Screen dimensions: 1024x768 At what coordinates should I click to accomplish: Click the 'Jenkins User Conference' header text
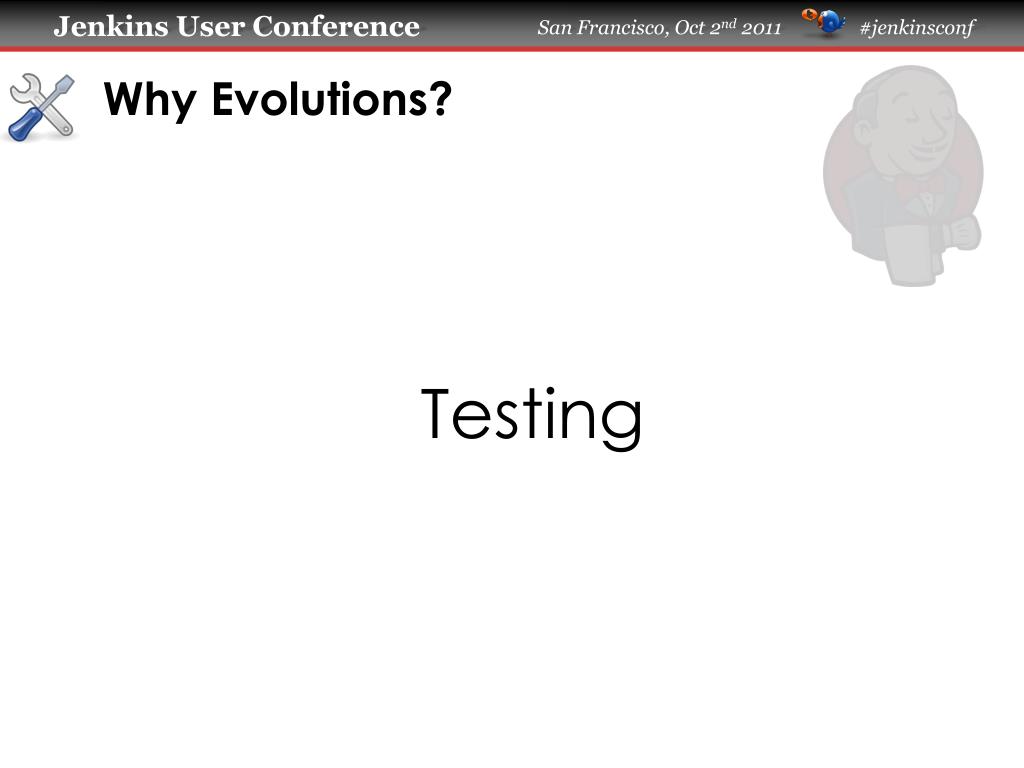[x=236, y=27]
